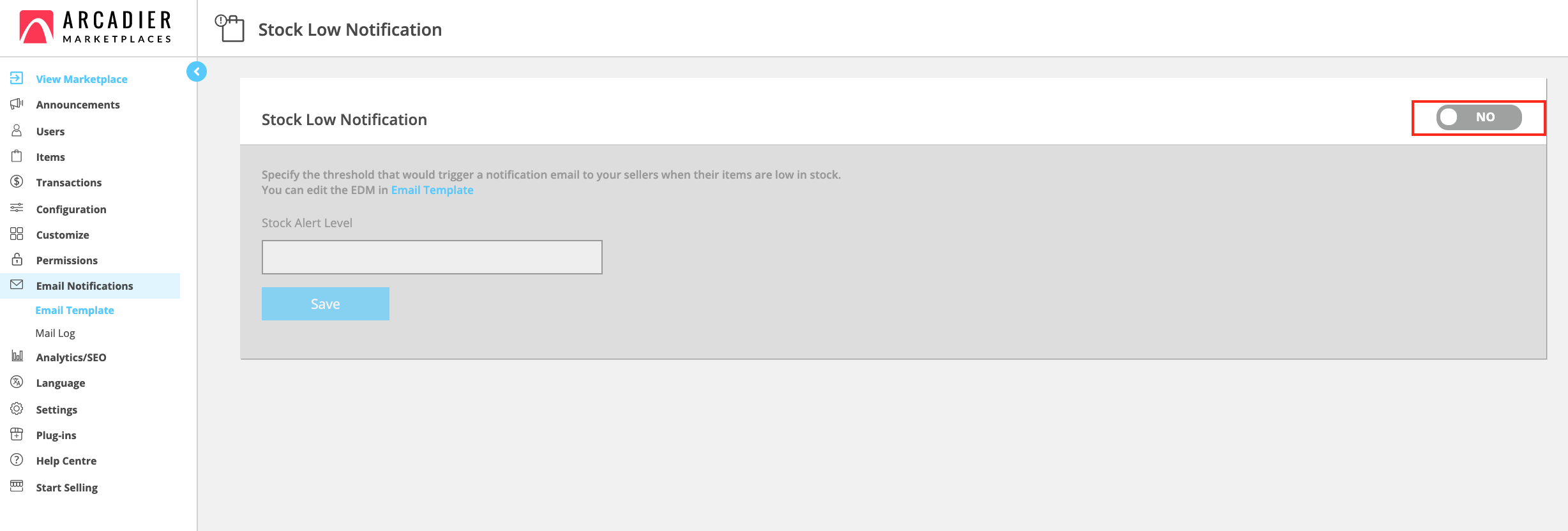1568x531 pixels.
Task: Open the Customize menu item
Action: tap(63, 235)
